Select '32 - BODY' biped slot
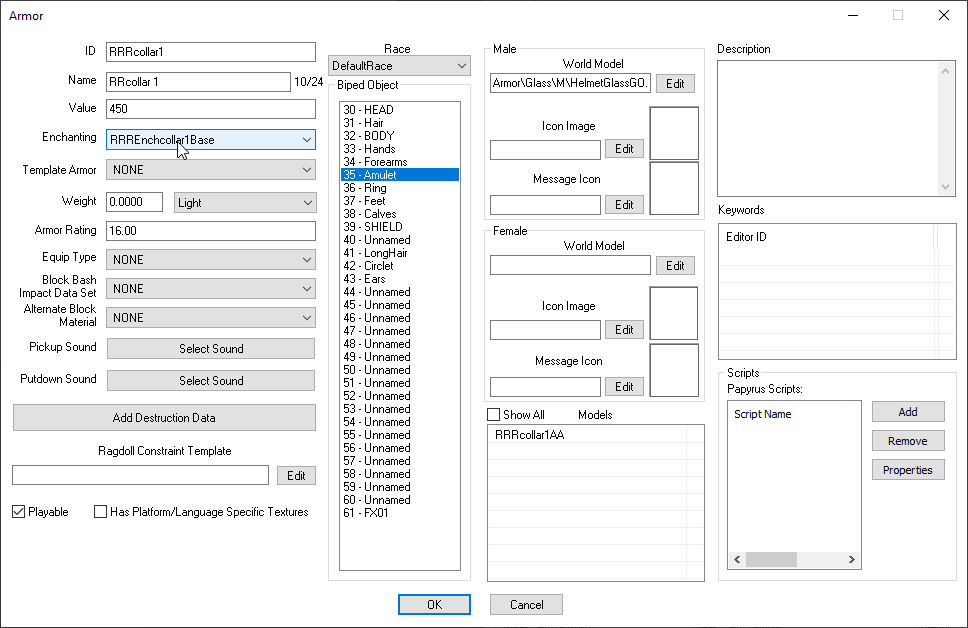968x628 pixels. pyautogui.click(x=399, y=136)
